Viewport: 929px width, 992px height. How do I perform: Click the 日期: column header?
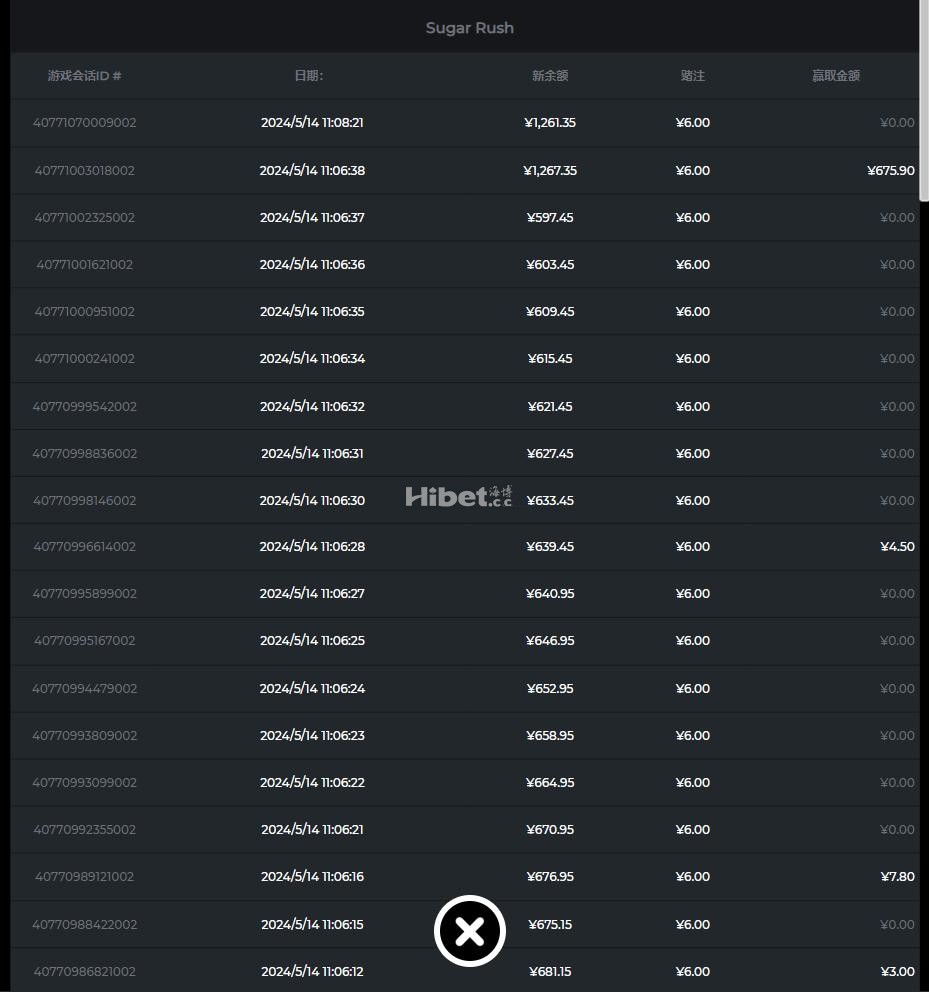[309, 76]
